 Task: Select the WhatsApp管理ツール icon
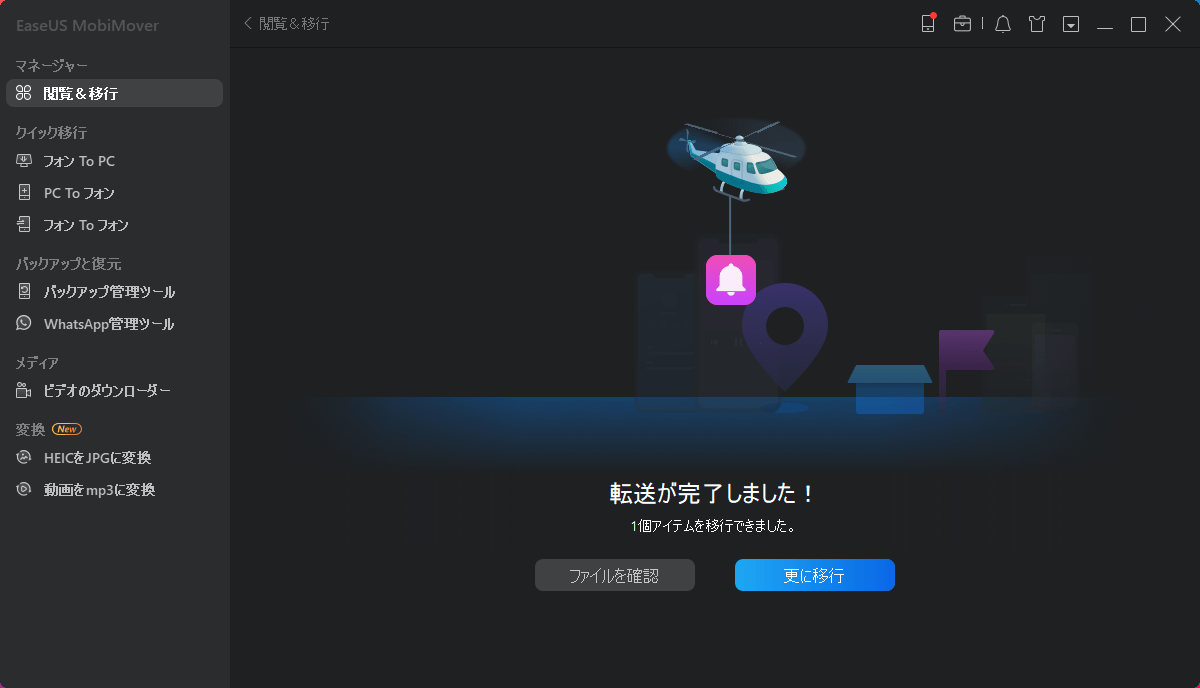pyautogui.click(x=22, y=324)
